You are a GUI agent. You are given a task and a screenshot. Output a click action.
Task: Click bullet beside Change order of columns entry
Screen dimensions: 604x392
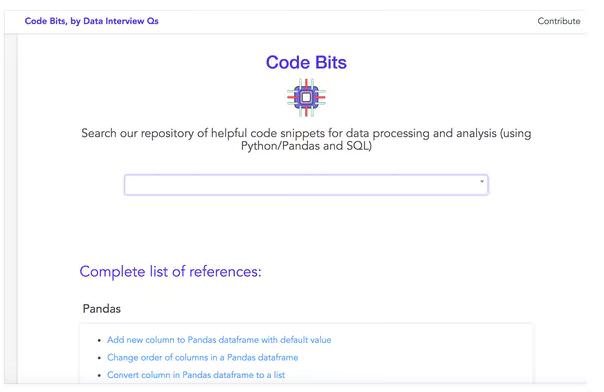point(99,358)
